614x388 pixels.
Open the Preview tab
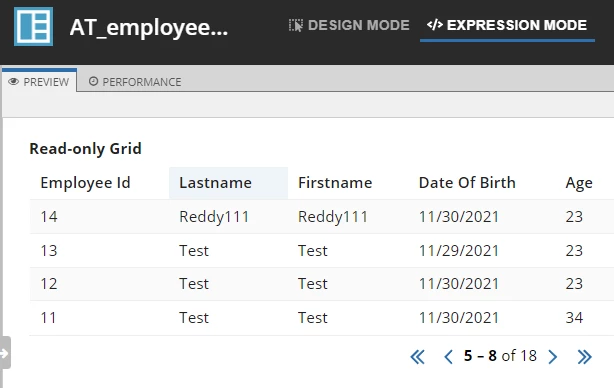[x=39, y=82]
